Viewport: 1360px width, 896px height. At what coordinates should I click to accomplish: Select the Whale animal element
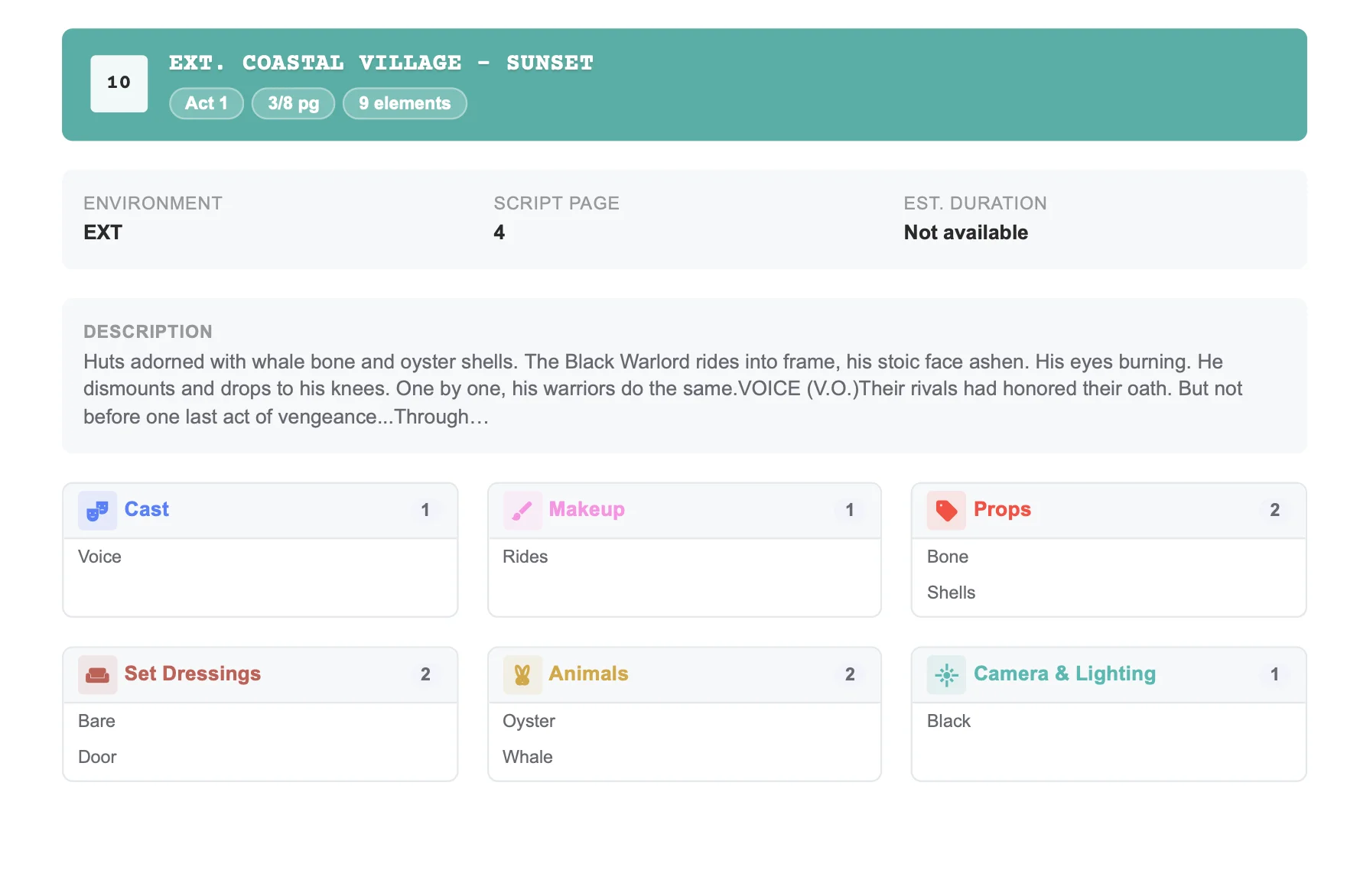(527, 757)
